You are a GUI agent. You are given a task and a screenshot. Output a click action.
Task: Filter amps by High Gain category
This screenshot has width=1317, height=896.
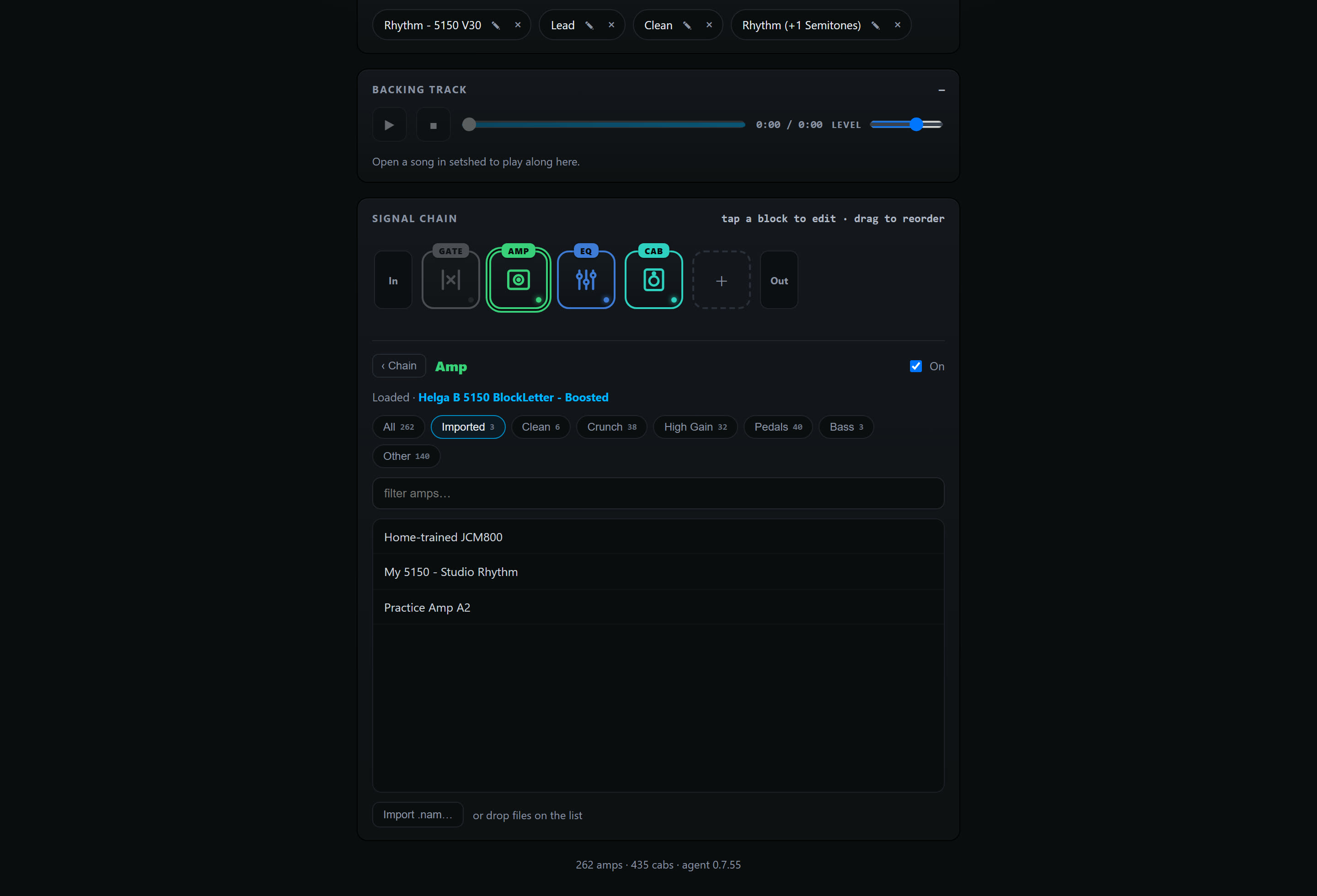696,427
